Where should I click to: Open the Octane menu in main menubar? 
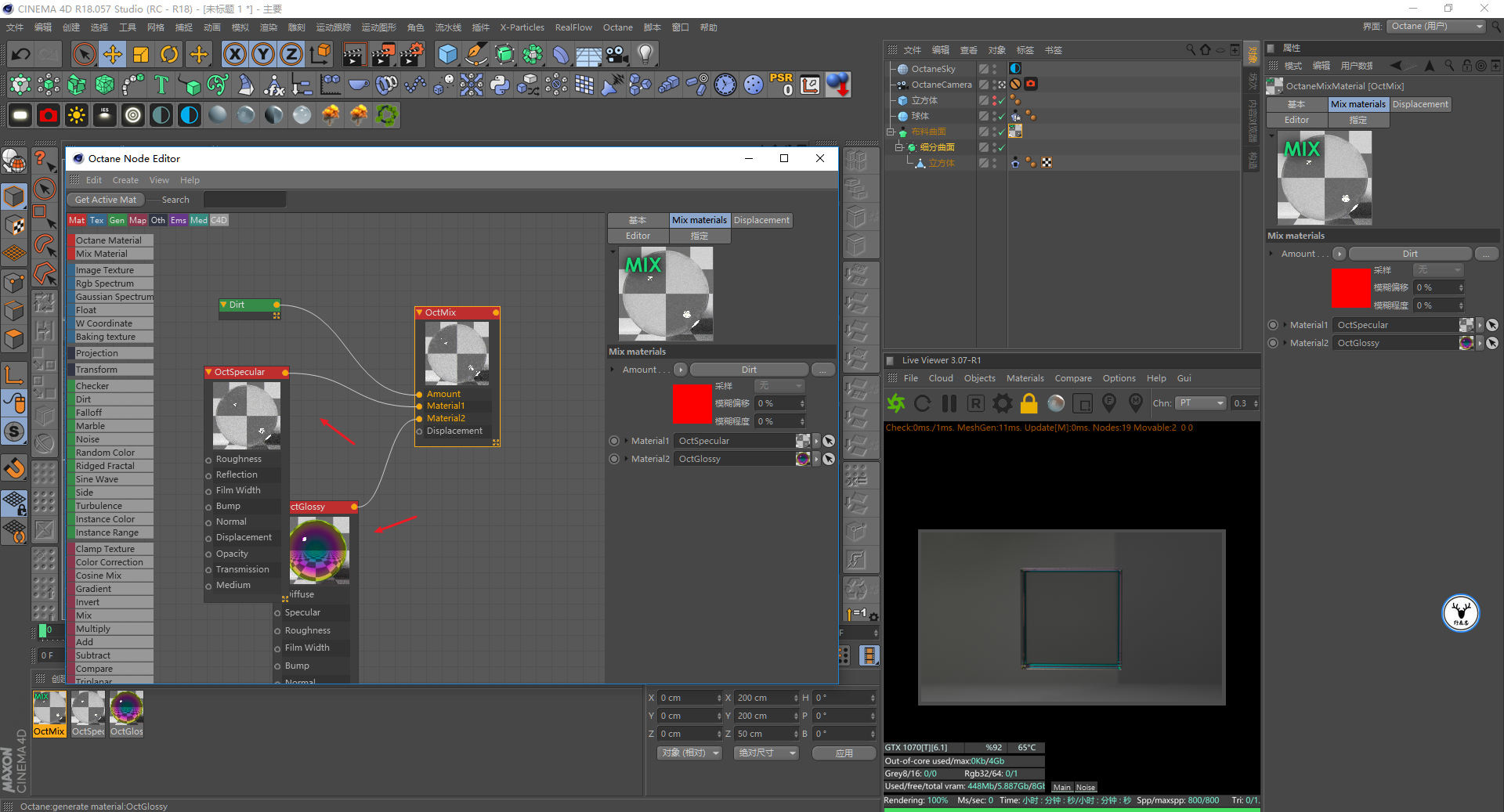pyautogui.click(x=617, y=27)
